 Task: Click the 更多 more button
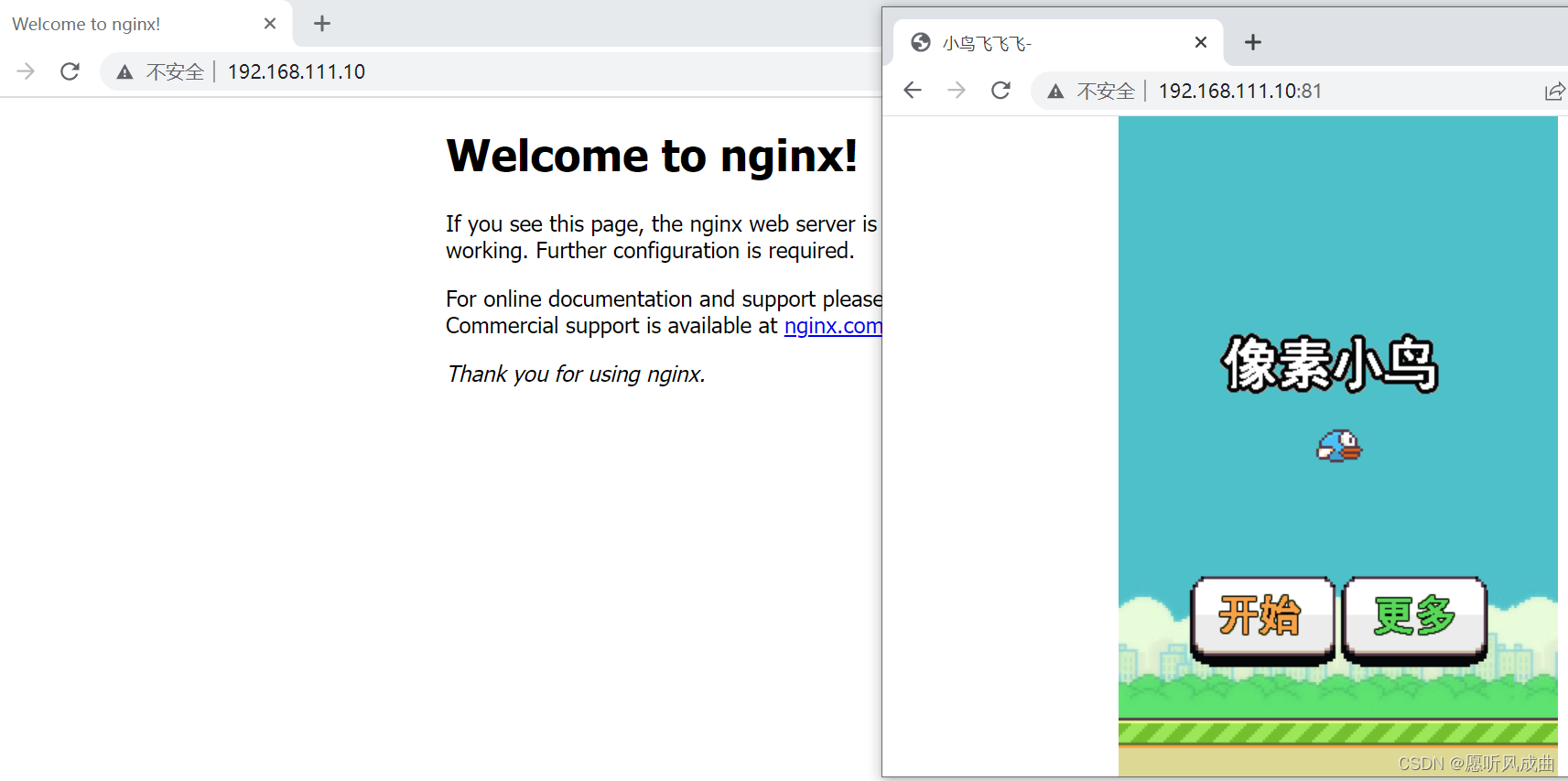pos(1414,620)
